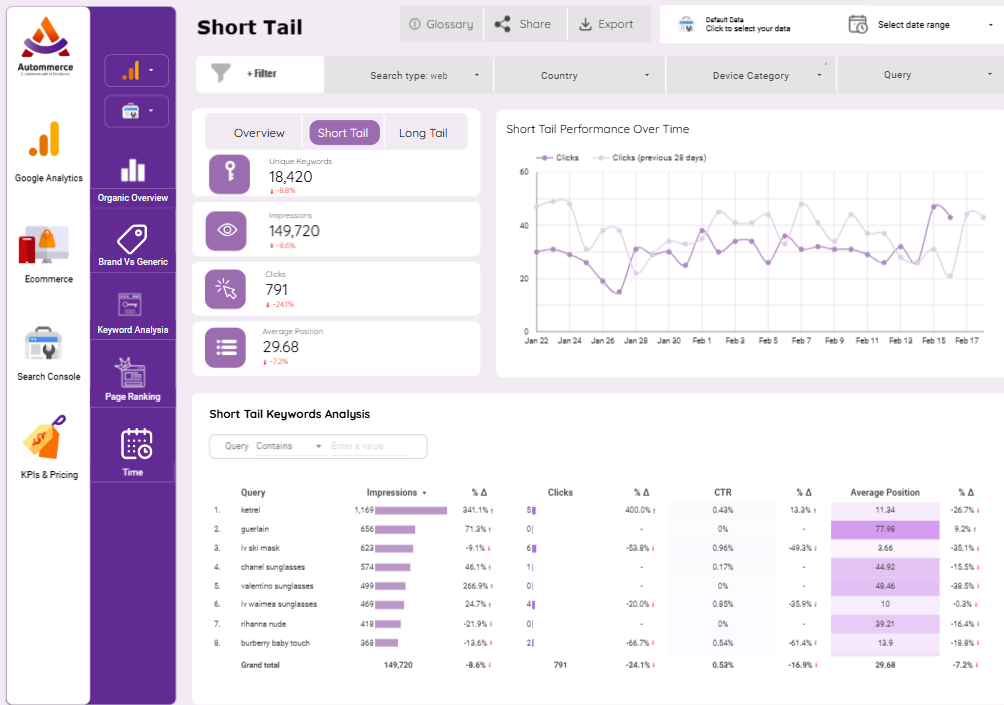Click the Average Position list icon
The height and width of the screenshot is (705, 1004).
pyautogui.click(x=225, y=348)
